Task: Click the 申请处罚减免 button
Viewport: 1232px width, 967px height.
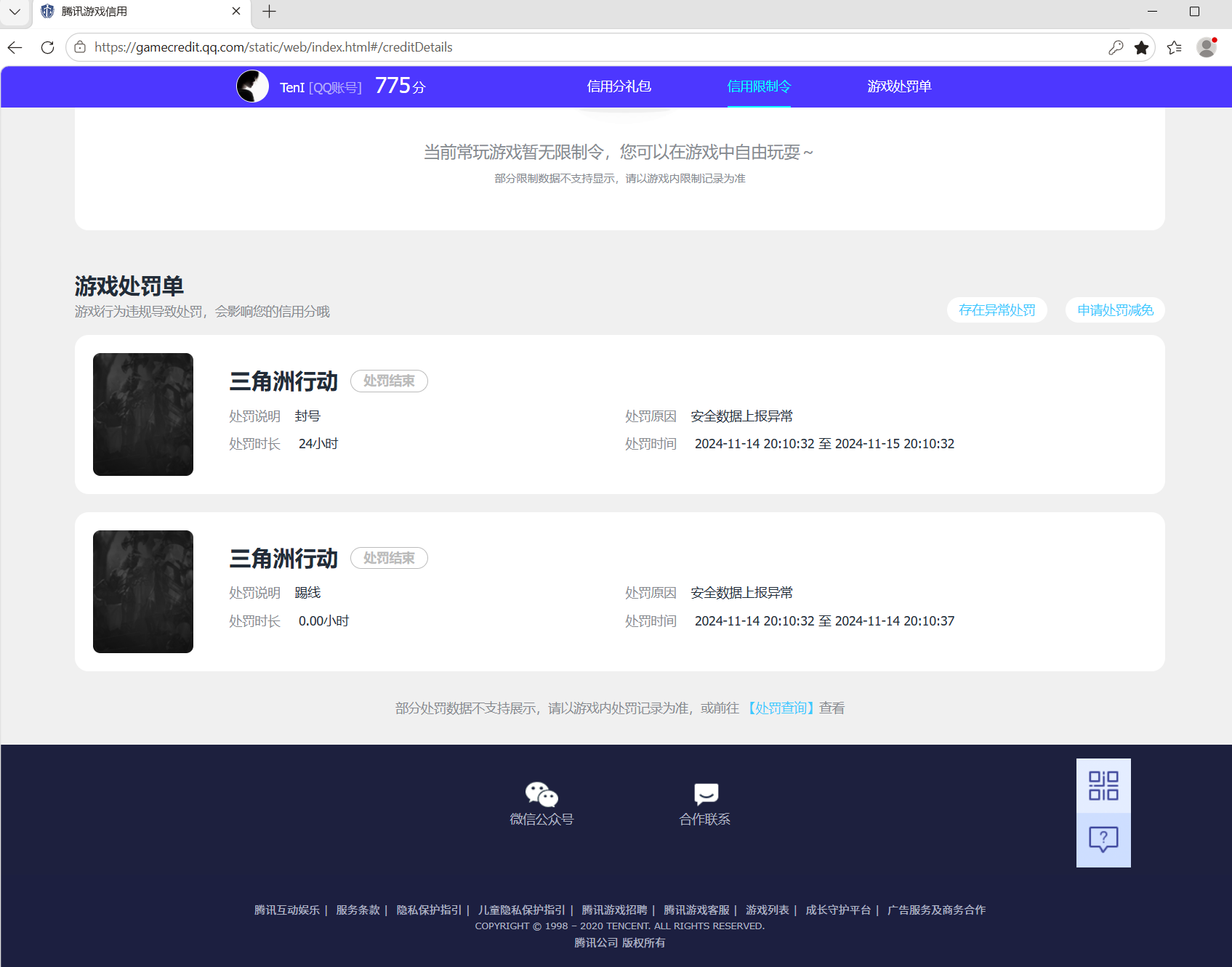Action: 1115,310
